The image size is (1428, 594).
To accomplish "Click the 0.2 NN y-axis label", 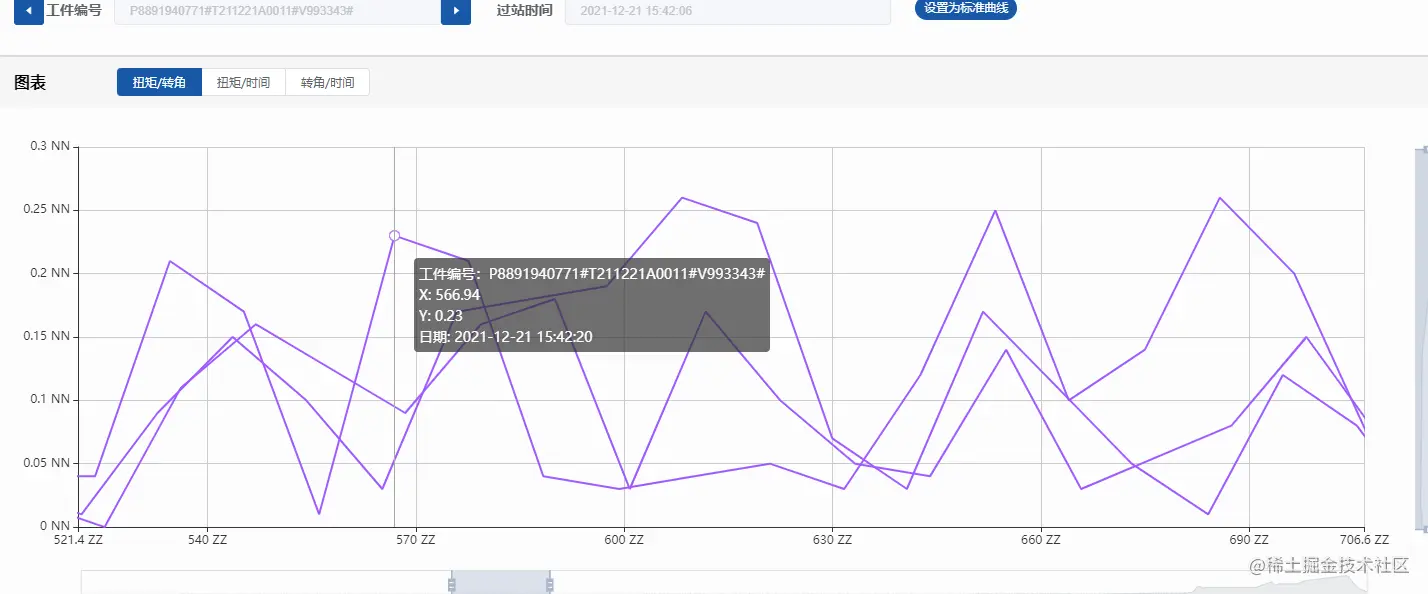I will (x=50, y=273).
